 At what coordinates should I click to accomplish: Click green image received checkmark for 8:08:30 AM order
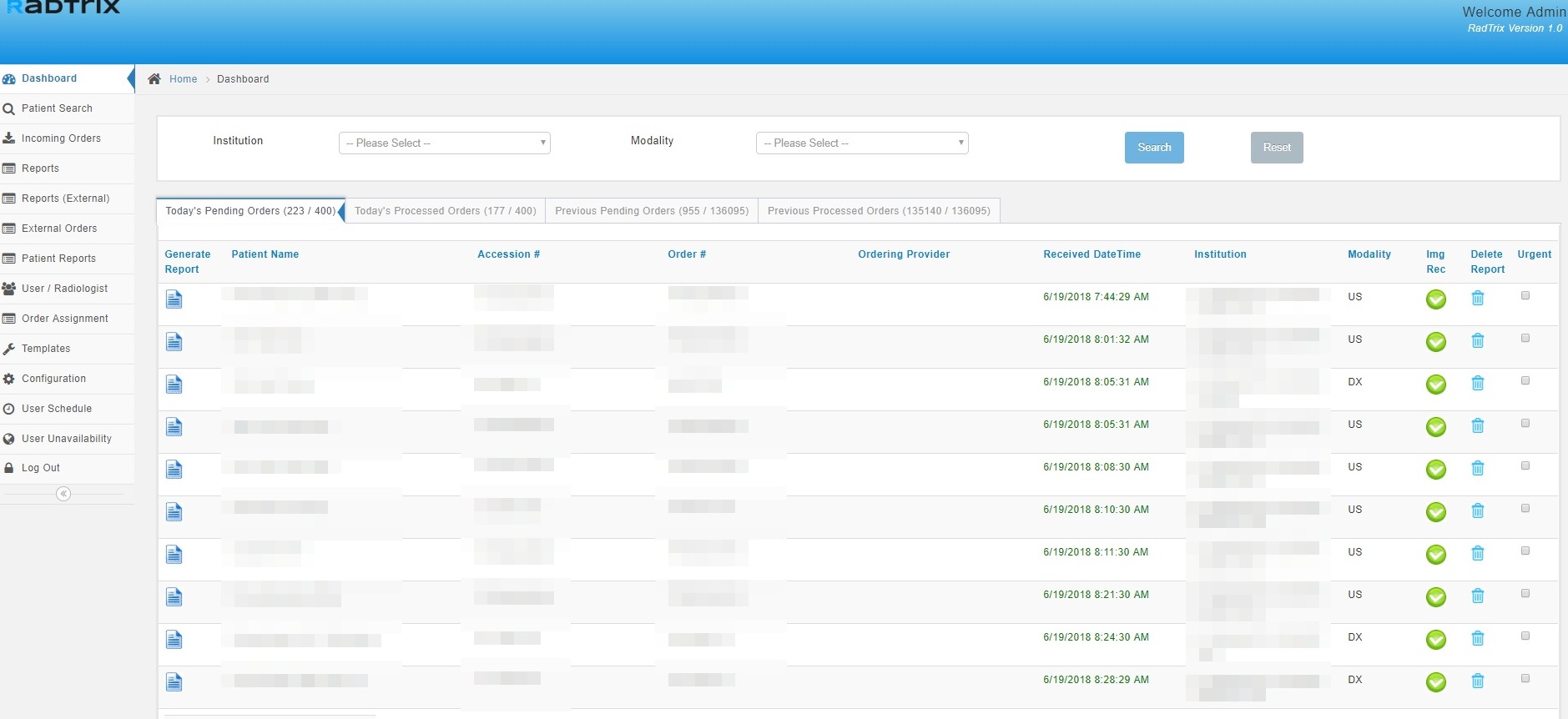pyautogui.click(x=1435, y=470)
